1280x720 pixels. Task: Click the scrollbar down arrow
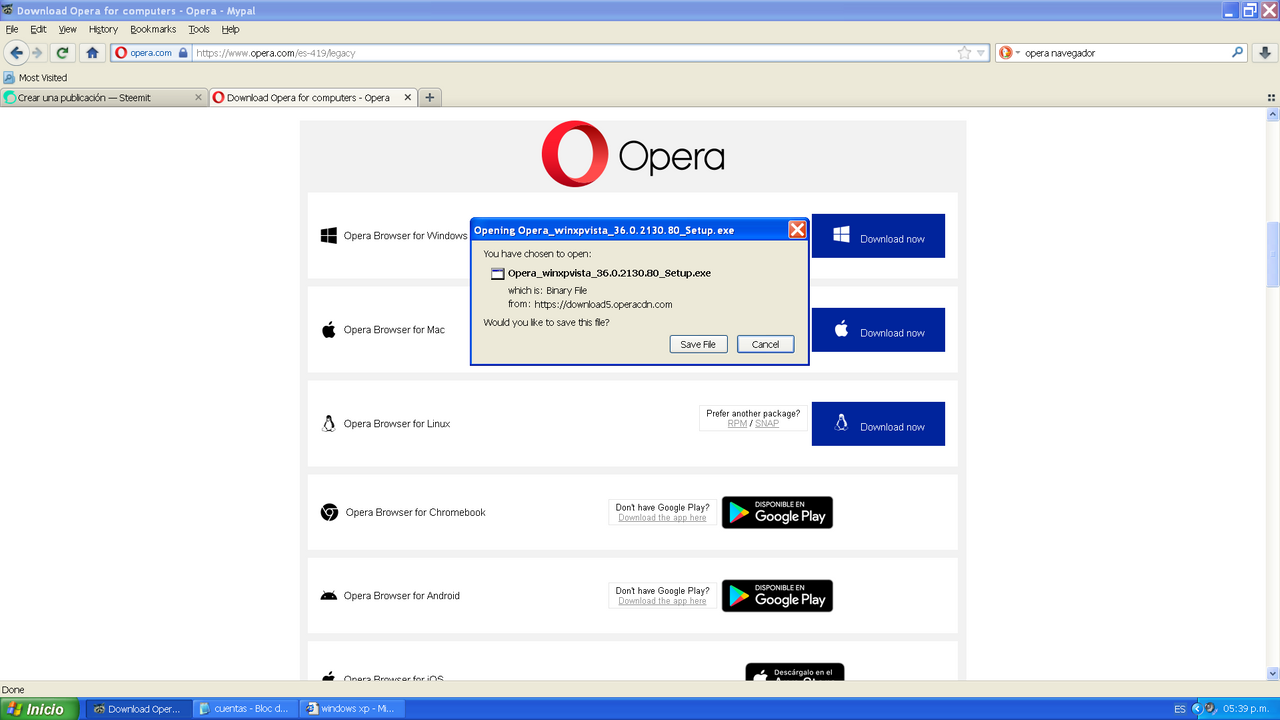coord(1273,674)
